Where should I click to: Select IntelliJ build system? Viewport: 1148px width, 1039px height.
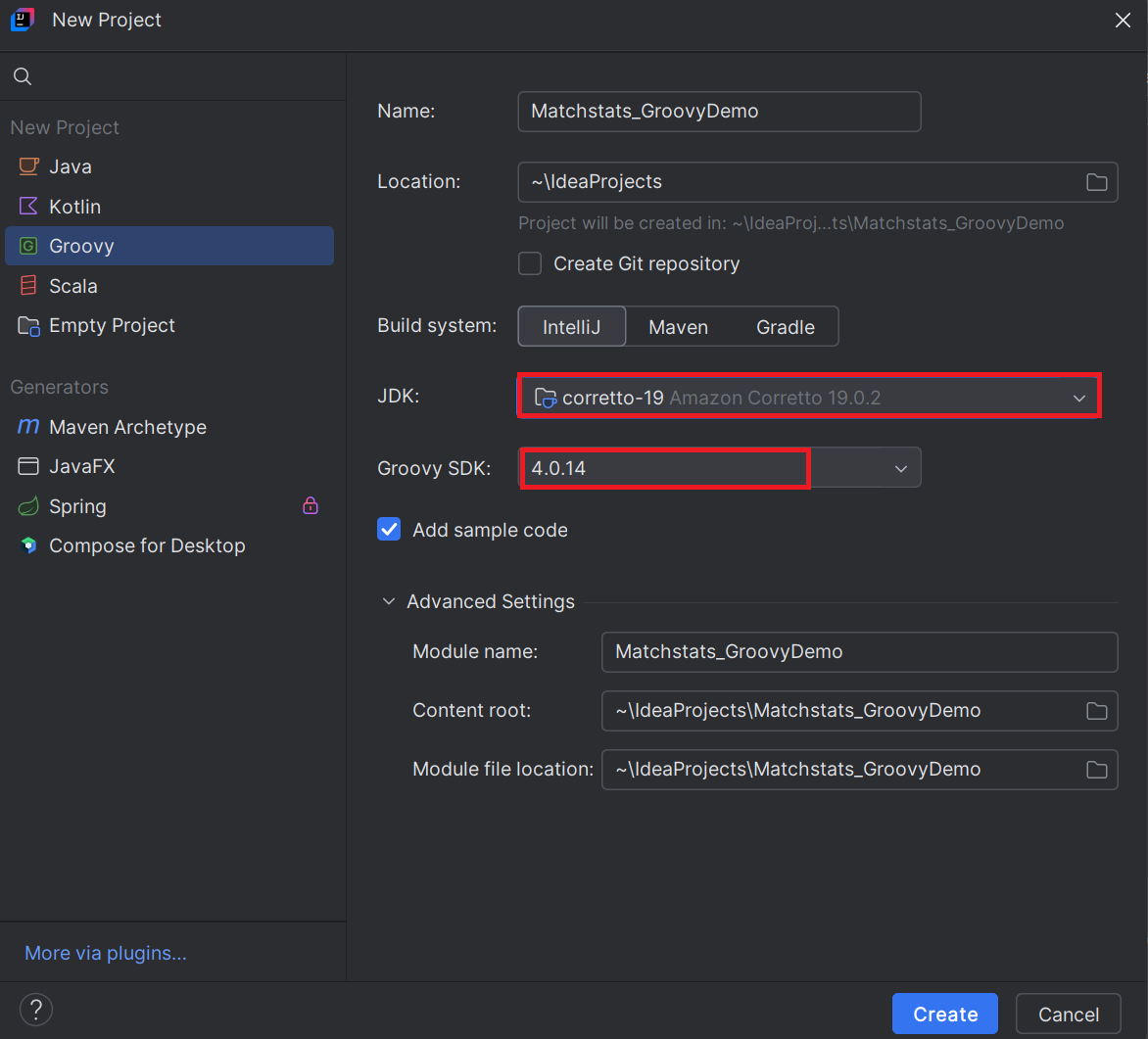pos(572,326)
